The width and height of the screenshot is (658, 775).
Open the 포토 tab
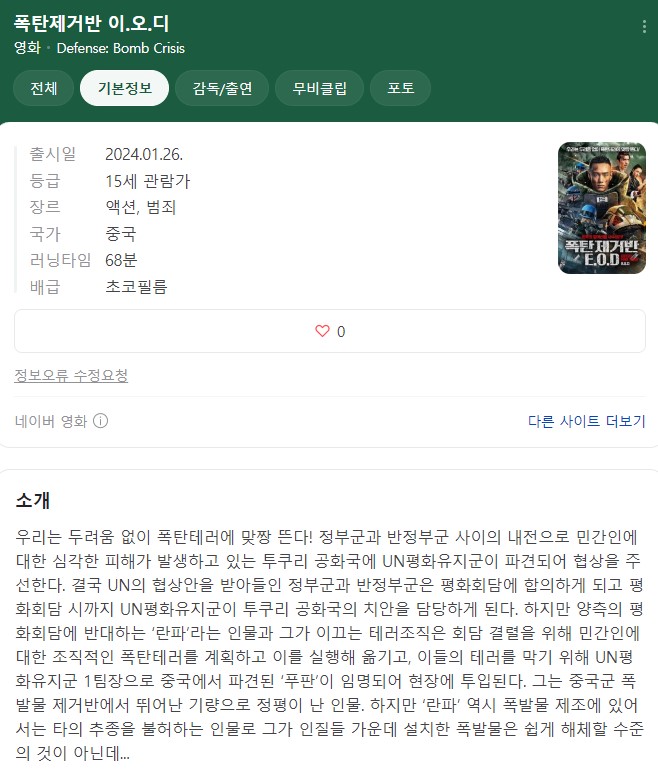(x=400, y=88)
